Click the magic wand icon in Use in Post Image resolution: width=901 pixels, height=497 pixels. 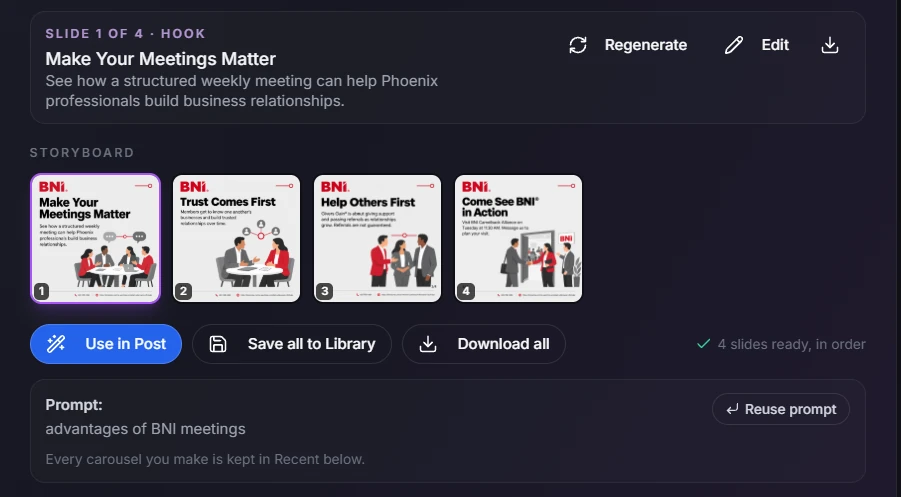click(x=56, y=344)
